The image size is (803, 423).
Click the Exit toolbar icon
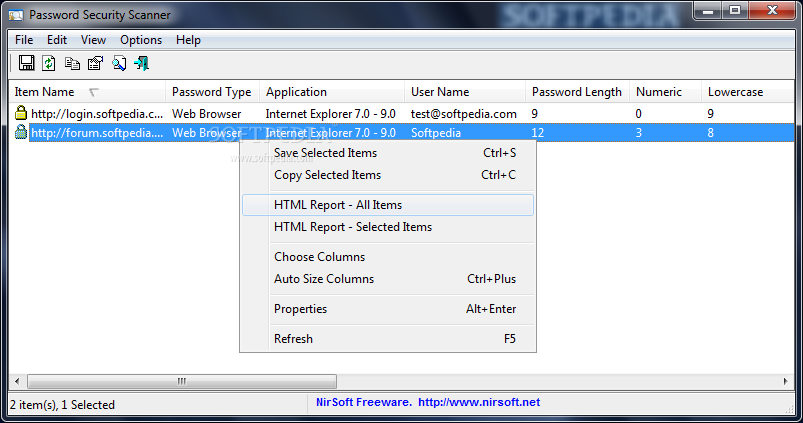point(141,63)
